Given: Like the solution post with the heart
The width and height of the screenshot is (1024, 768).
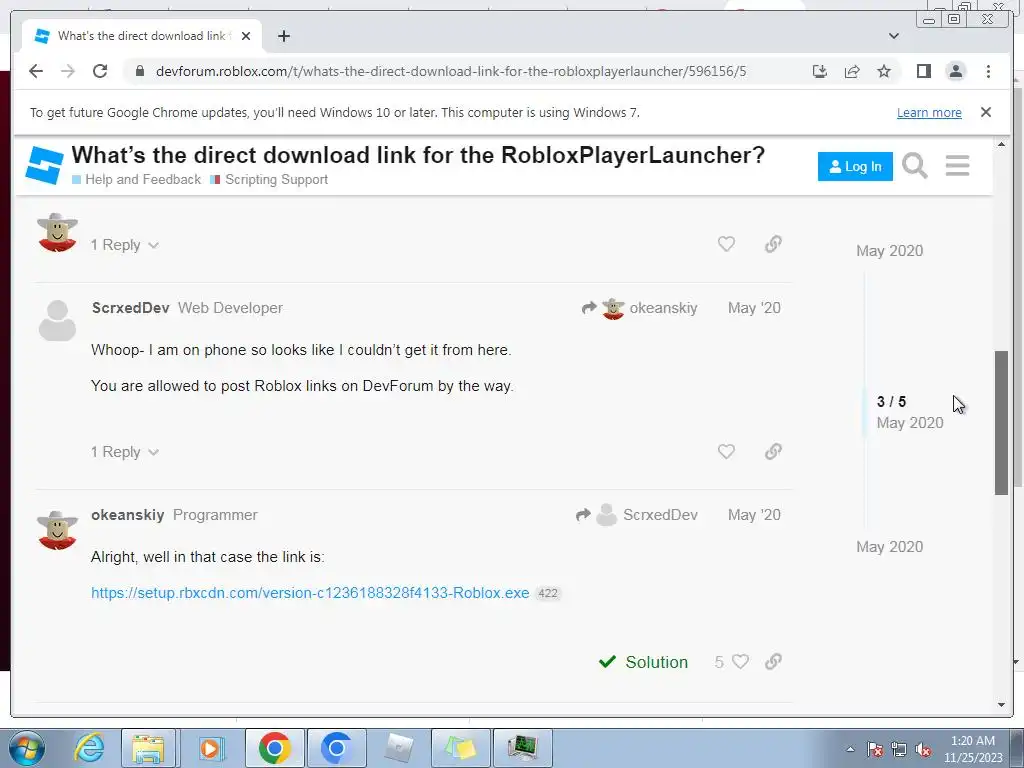Looking at the screenshot, I should pos(740,662).
